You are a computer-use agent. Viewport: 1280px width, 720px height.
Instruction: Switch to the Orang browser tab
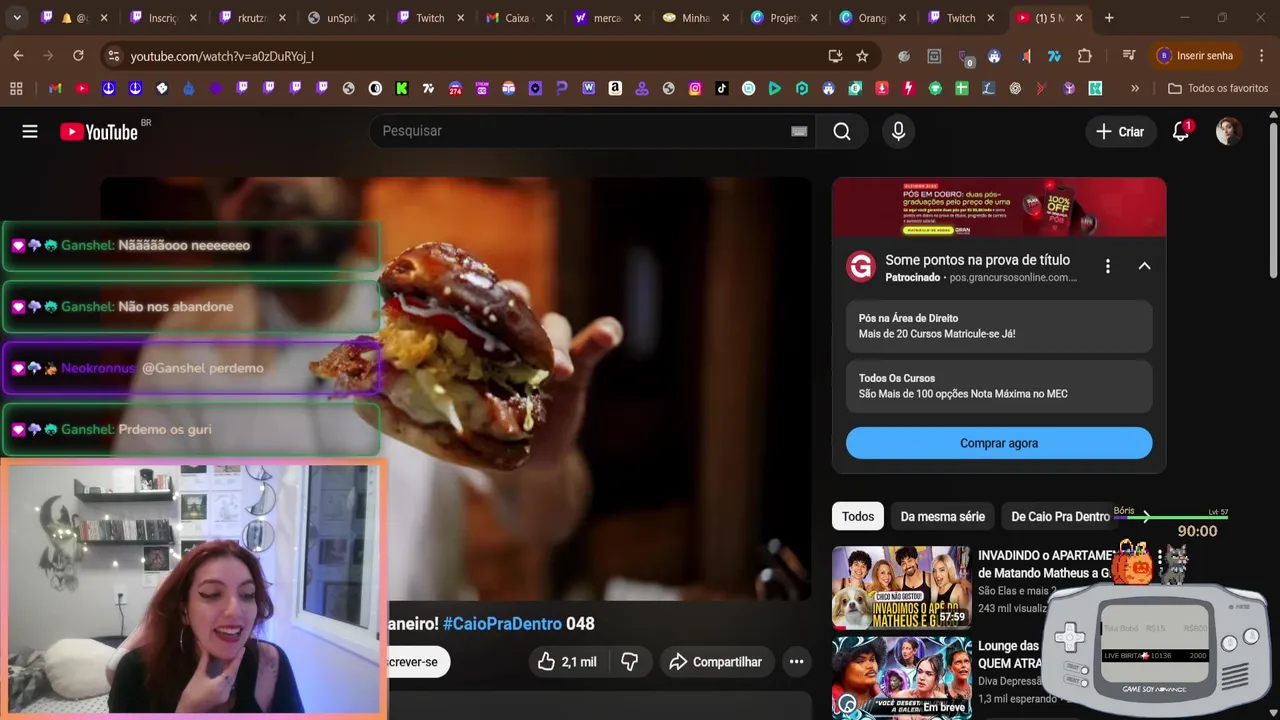click(x=871, y=18)
